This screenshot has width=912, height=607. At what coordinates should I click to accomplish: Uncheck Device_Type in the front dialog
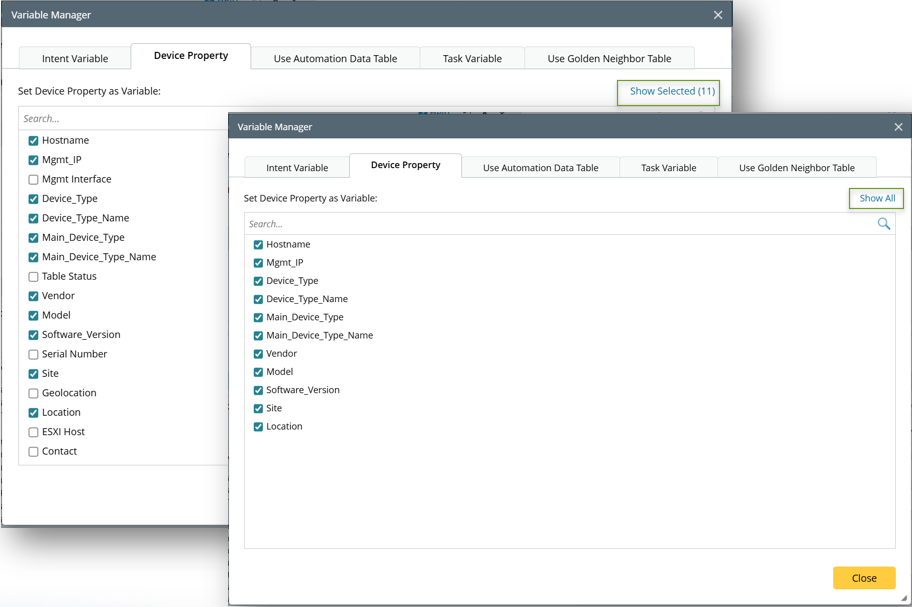(258, 281)
